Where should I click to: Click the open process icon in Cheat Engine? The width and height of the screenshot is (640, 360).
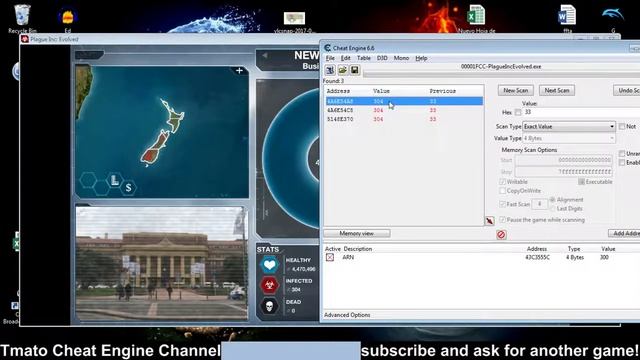coord(330,70)
